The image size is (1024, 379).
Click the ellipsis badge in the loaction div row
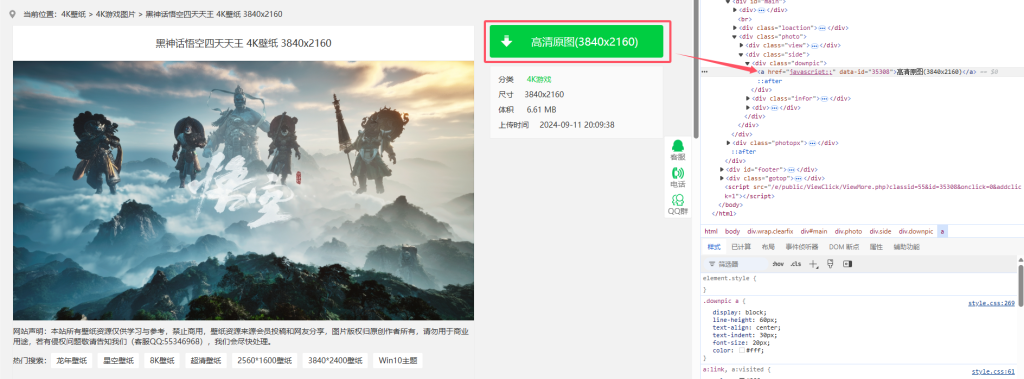[822, 28]
